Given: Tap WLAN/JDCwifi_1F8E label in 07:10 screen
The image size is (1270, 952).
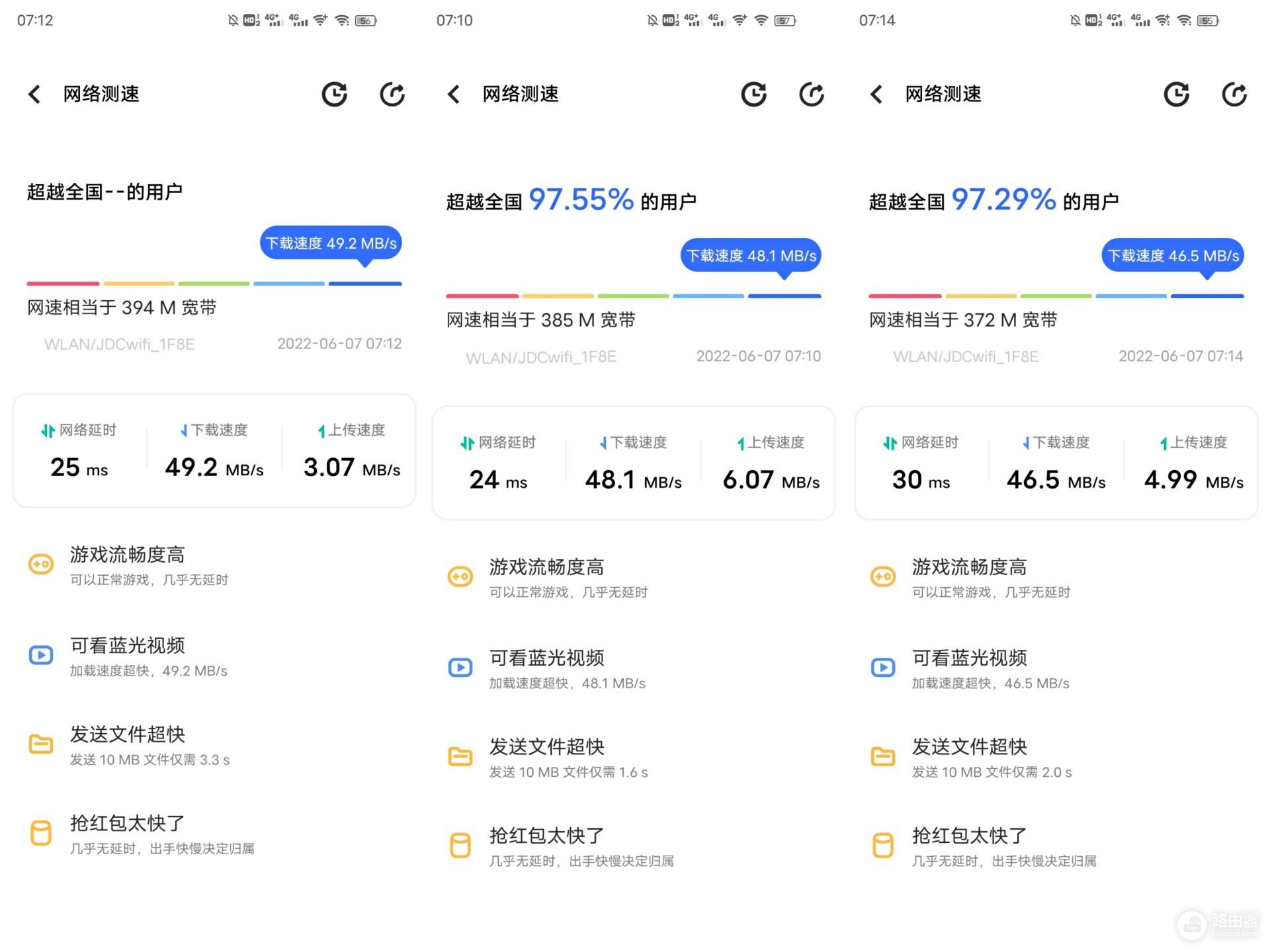Looking at the screenshot, I should 541,358.
